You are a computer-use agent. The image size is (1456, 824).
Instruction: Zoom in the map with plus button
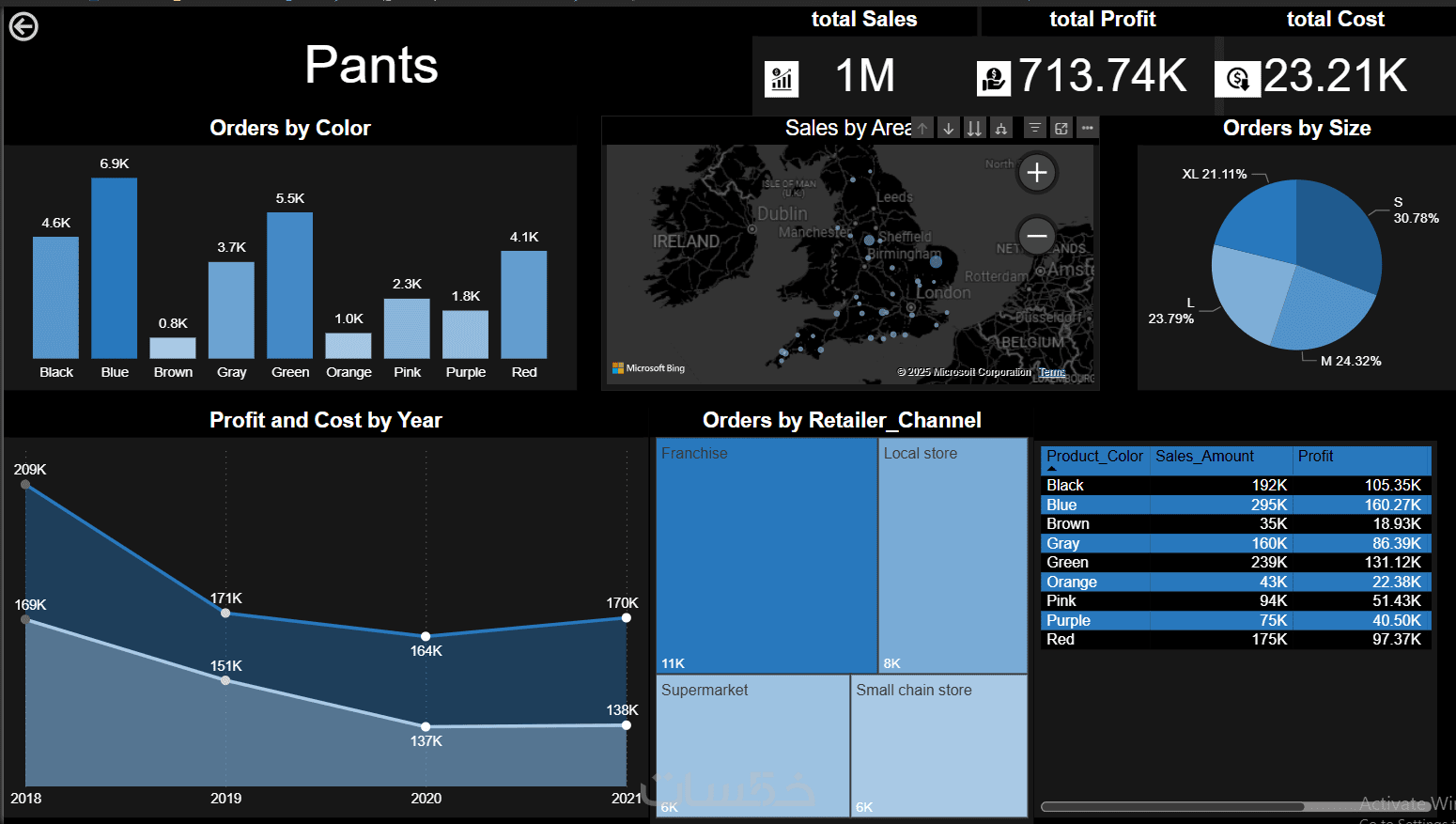click(1037, 172)
